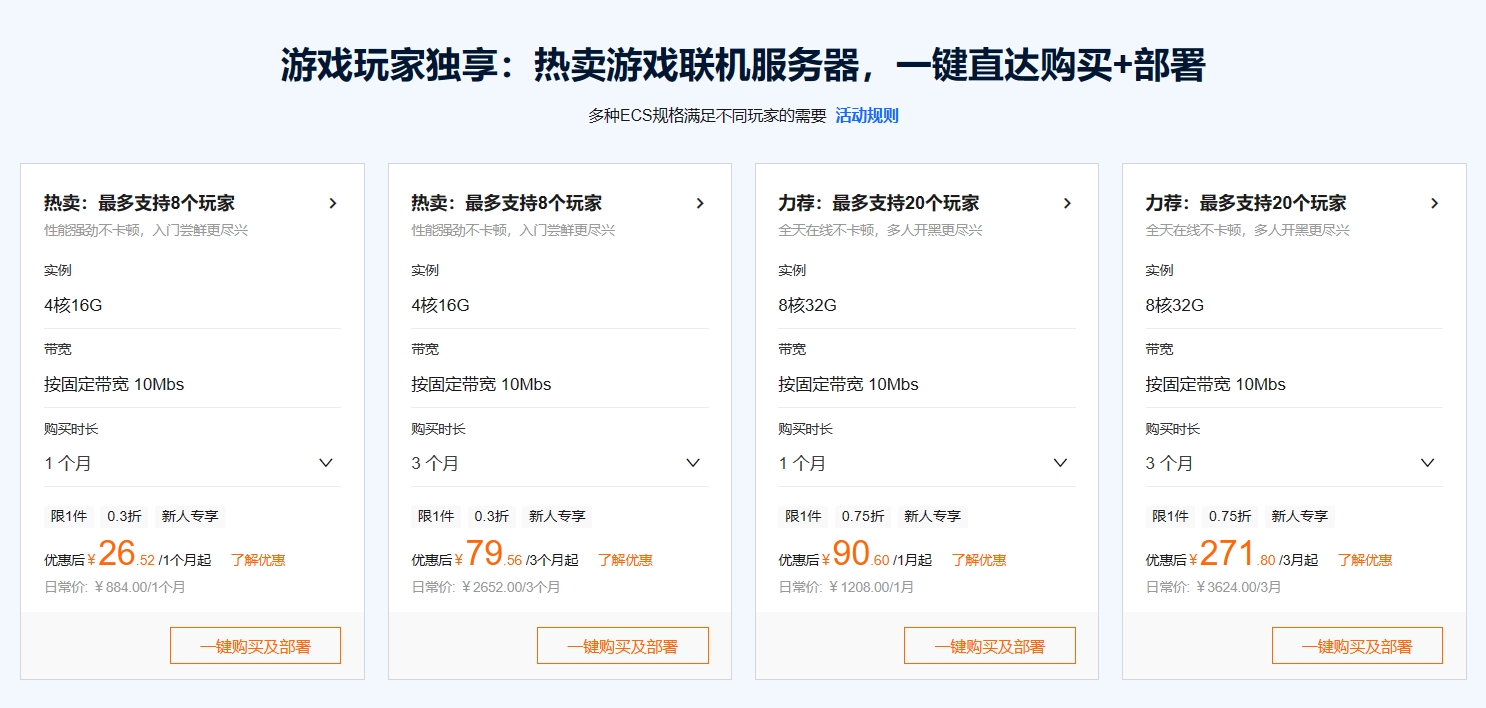Open 了解优惠 beside the ¥79.56 price
The image size is (1486, 708).
(x=625, y=560)
